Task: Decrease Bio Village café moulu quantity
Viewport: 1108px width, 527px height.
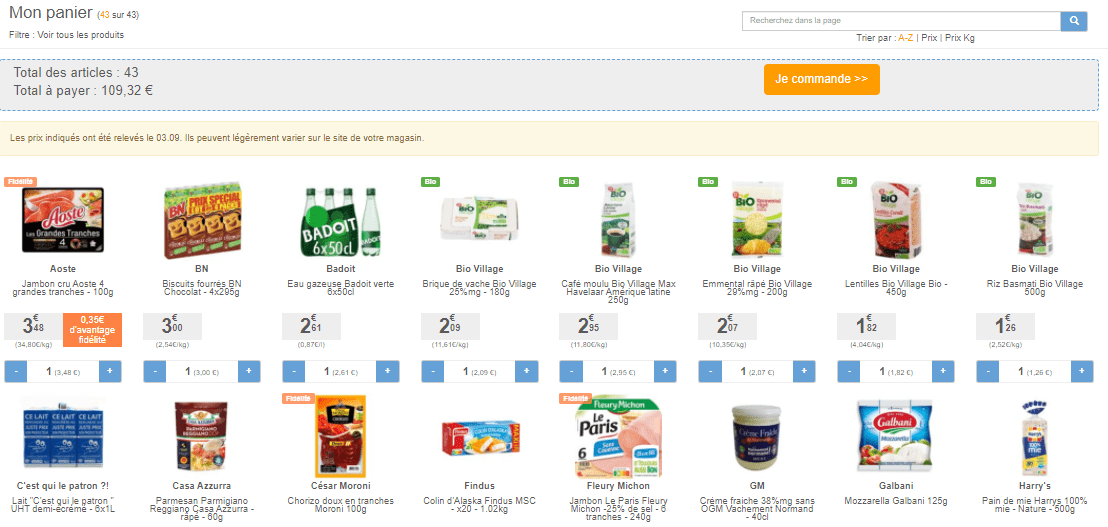Action: click(x=572, y=372)
